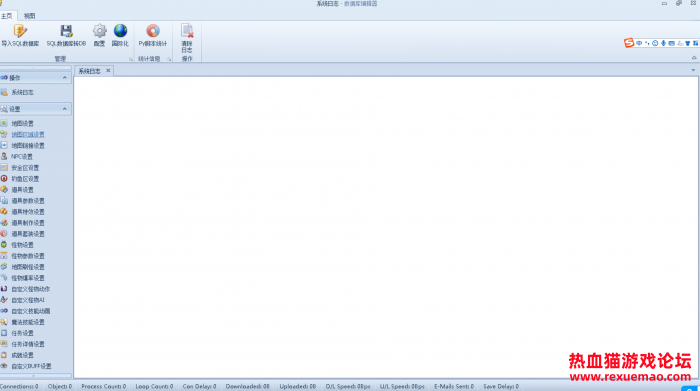Expand the 管理 ribbon group dialog launcher
This screenshot has width=700, height=391.
coord(131,59)
